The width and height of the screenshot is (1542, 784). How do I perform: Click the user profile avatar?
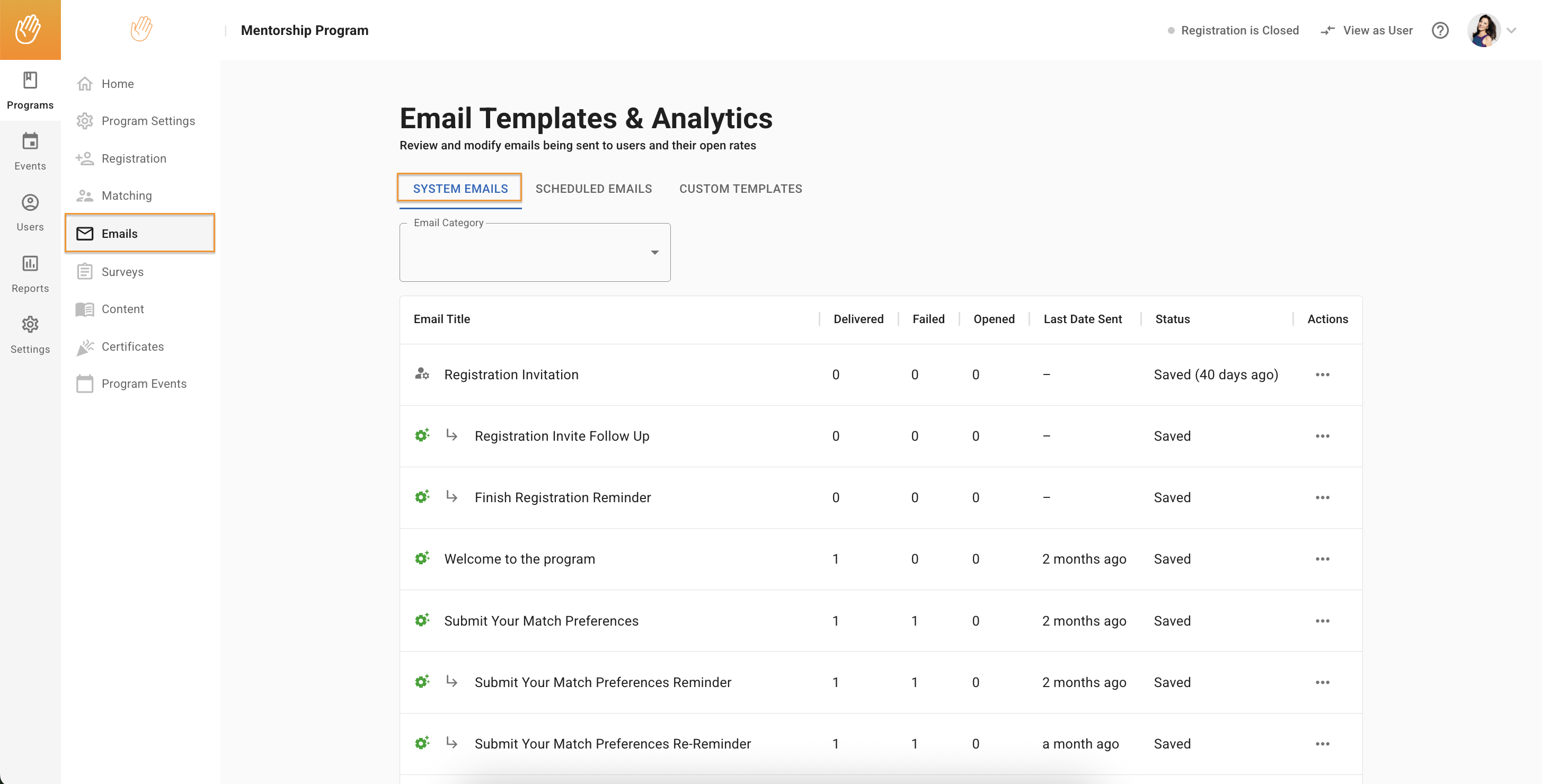point(1483,31)
